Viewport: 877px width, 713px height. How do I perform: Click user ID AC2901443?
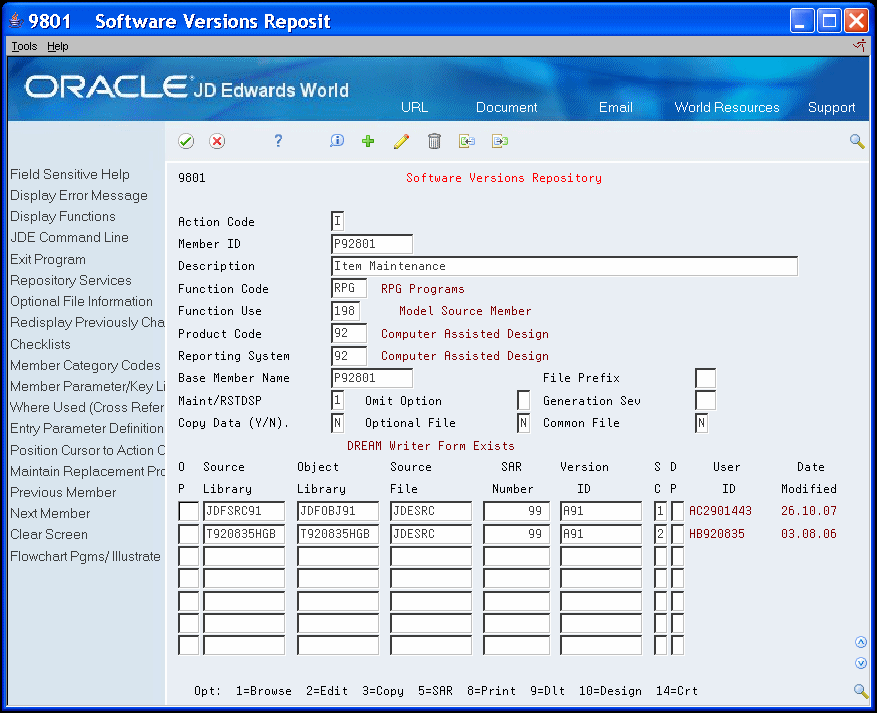coord(720,511)
